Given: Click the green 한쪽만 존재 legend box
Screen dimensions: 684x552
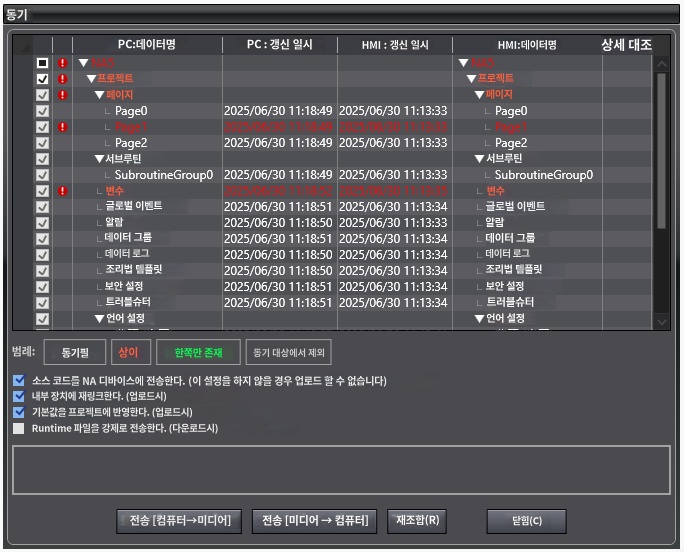Looking at the screenshot, I should [198, 352].
